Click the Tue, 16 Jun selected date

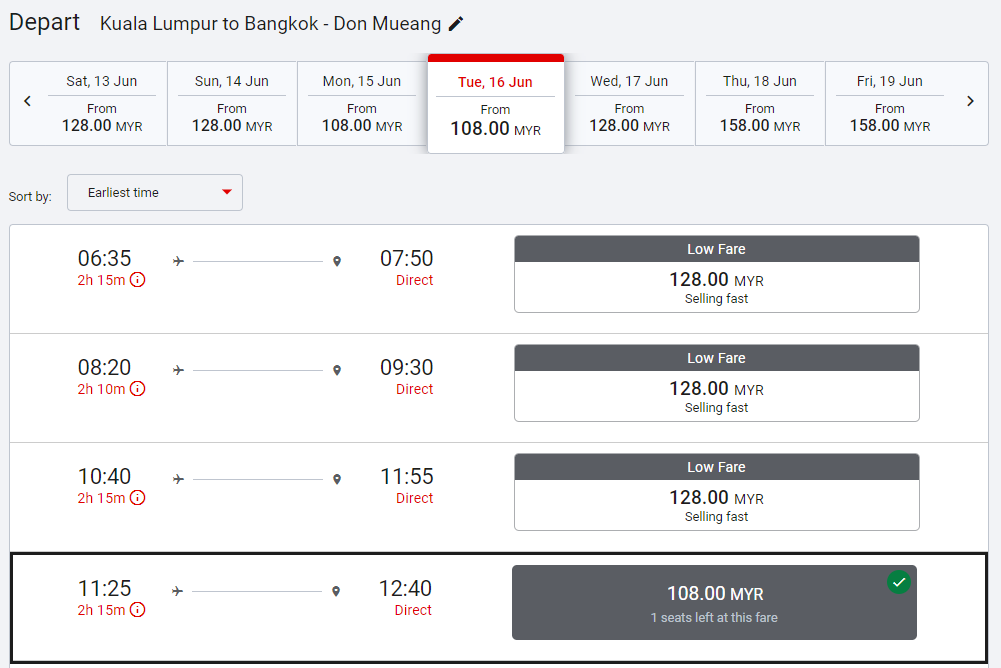(x=496, y=105)
